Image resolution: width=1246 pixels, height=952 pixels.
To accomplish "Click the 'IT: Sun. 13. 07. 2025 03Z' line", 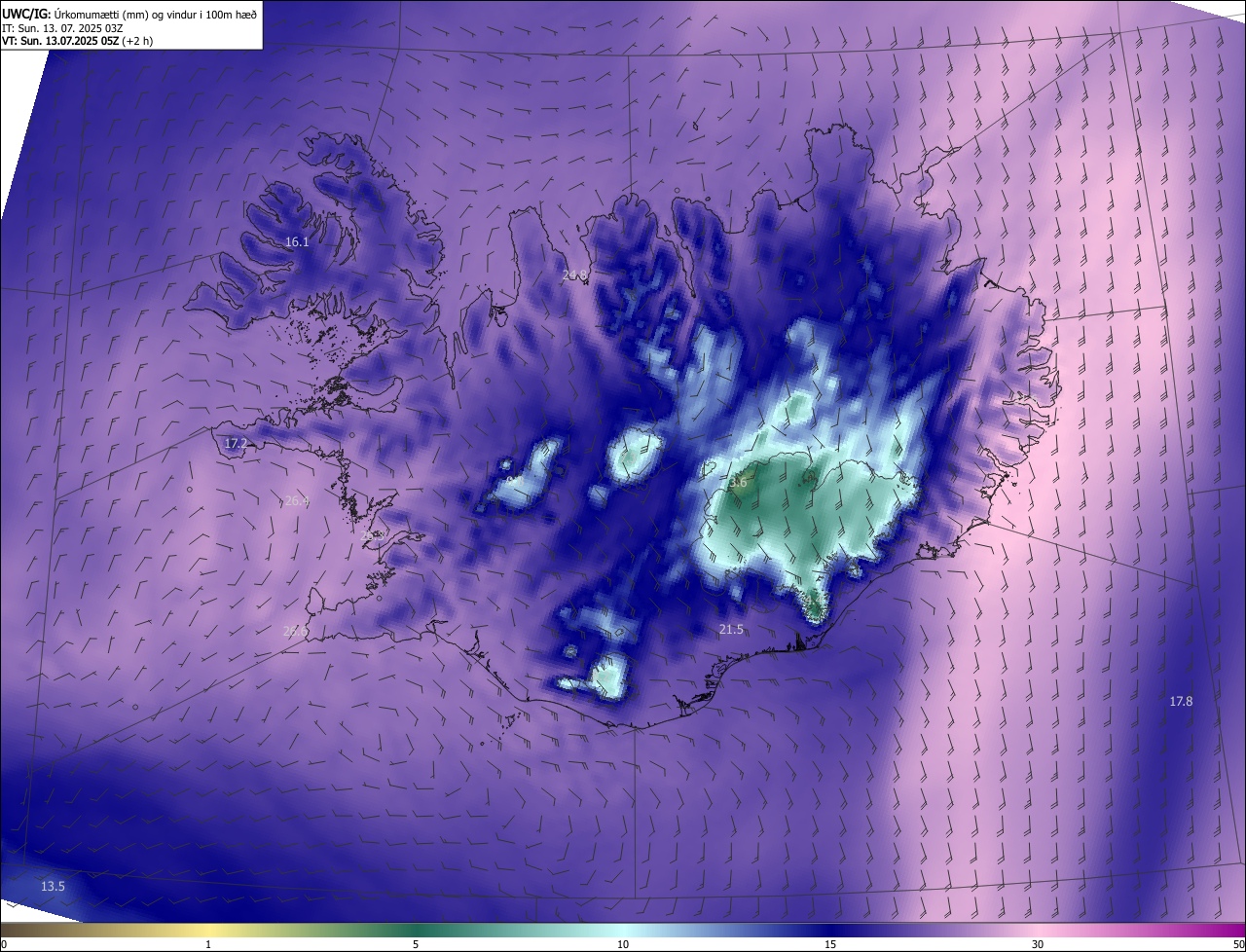I will coord(64,28).
